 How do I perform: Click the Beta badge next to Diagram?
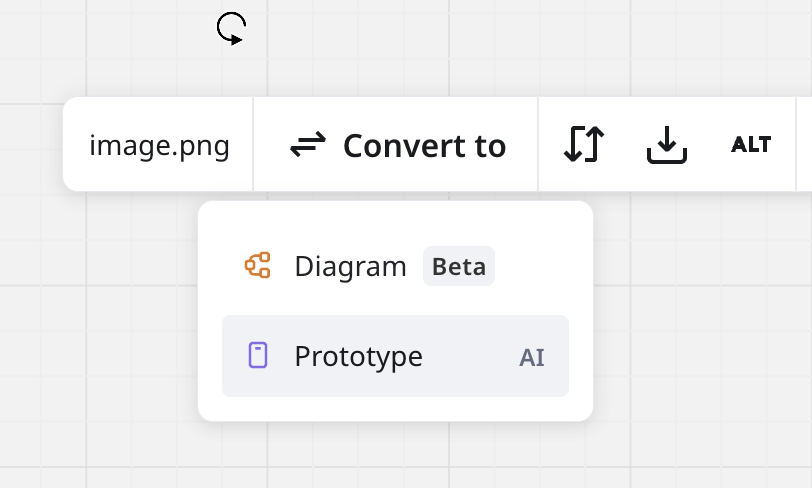point(459,267)
